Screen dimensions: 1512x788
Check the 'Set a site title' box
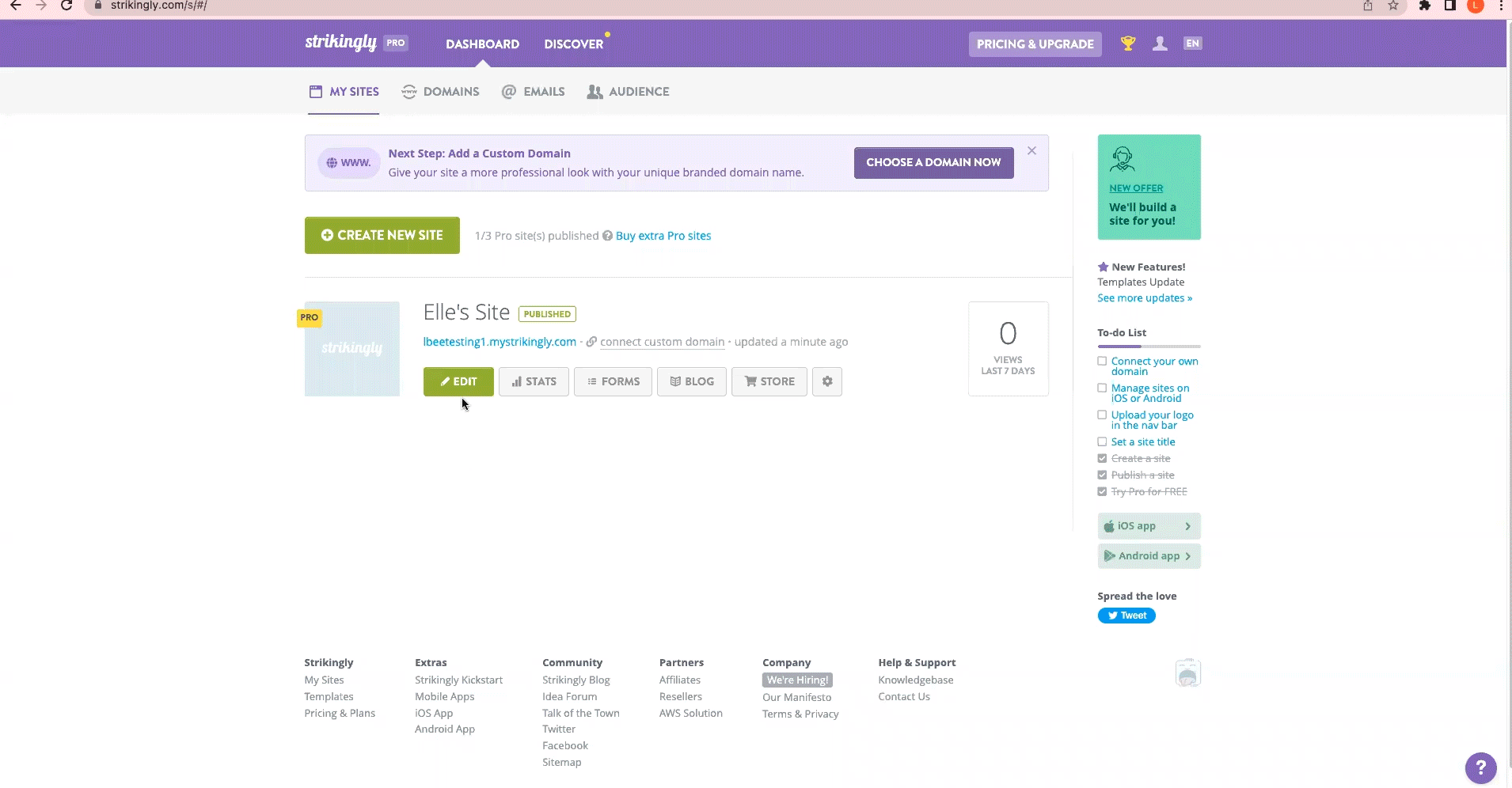coord(1102,442)
